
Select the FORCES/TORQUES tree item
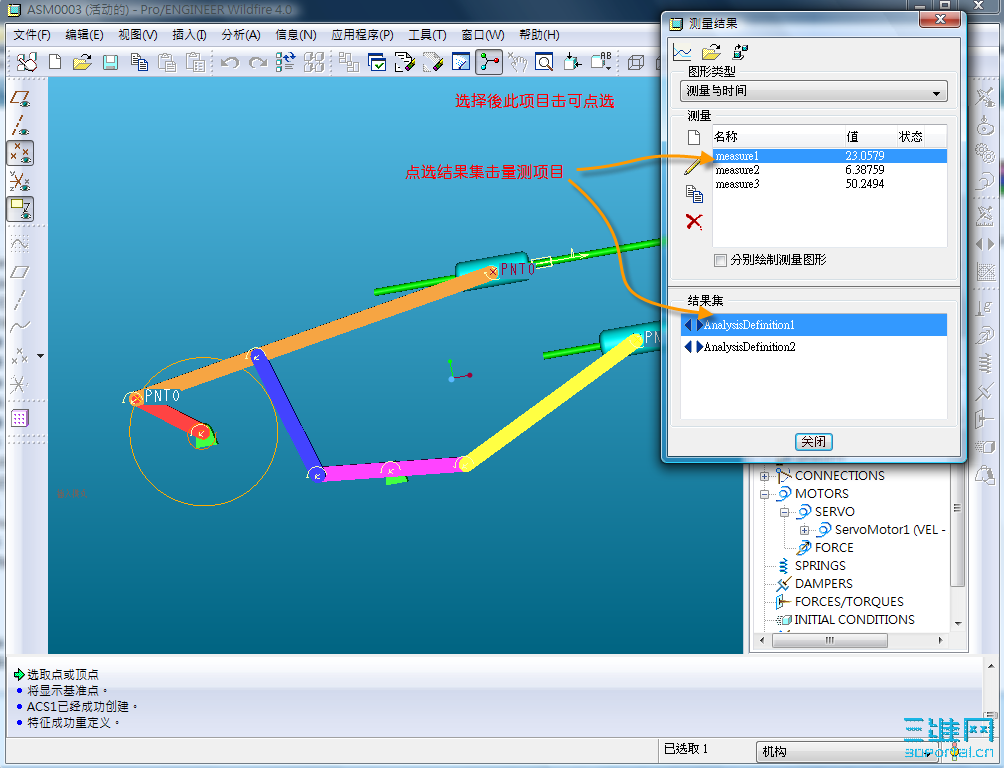(x=849, y=601)
